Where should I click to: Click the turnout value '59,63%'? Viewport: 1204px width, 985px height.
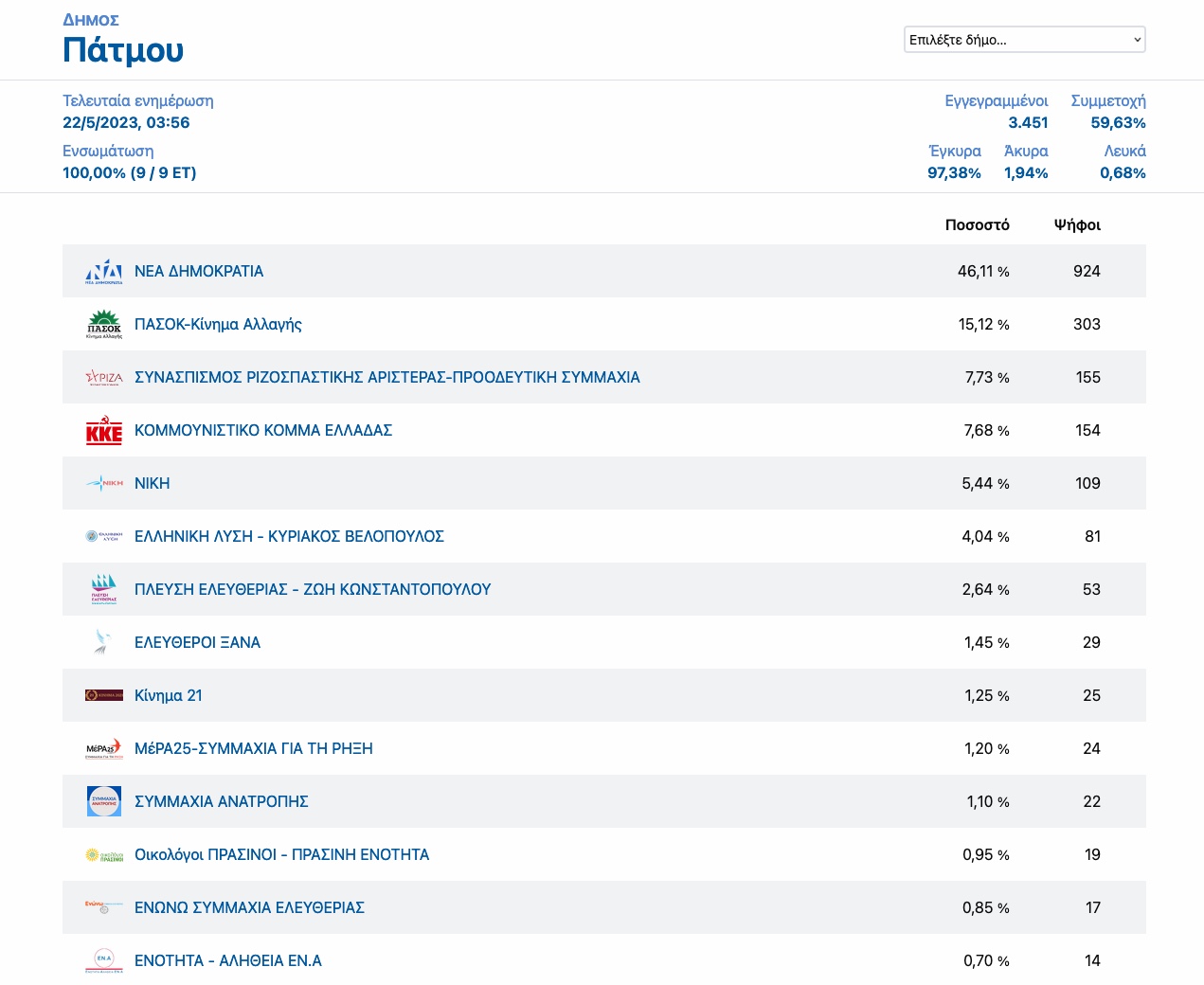tap(1118, 122)
